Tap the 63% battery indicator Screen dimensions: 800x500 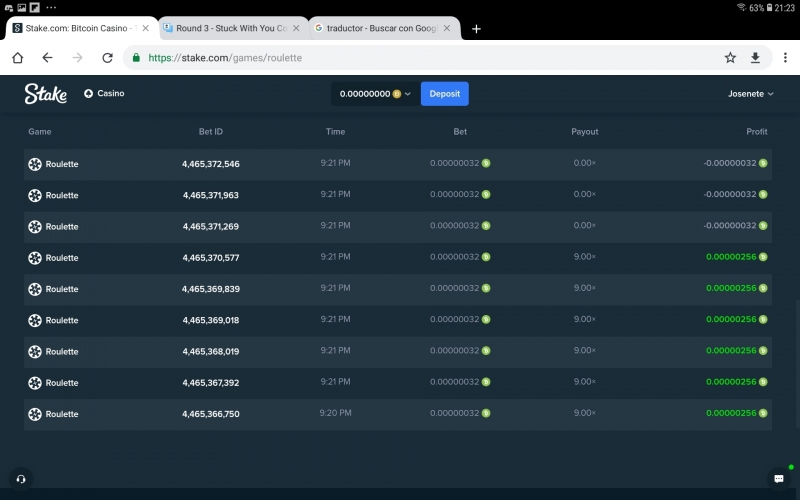[761, 8]
